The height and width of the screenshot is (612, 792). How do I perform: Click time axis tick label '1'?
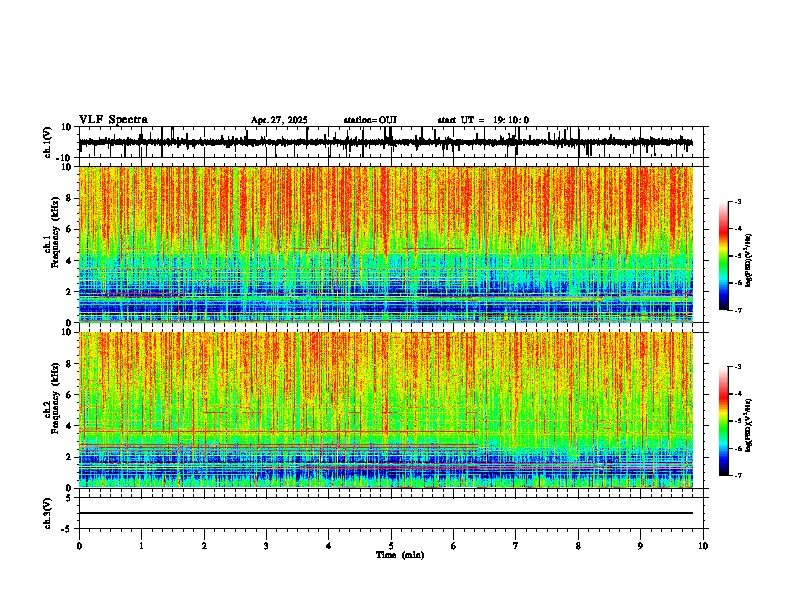click(141, 546)
